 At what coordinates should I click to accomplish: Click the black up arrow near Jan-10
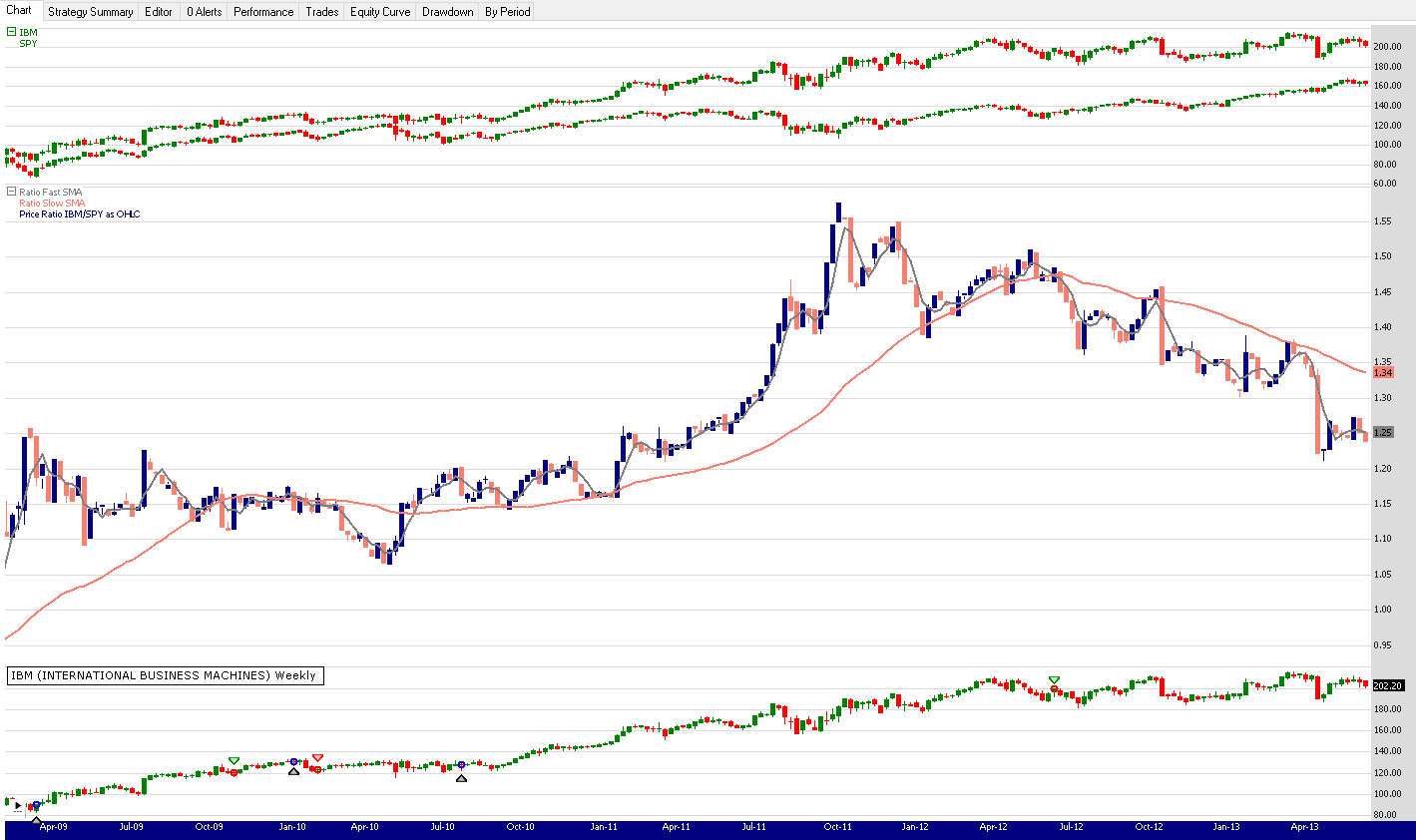(293, 771)
